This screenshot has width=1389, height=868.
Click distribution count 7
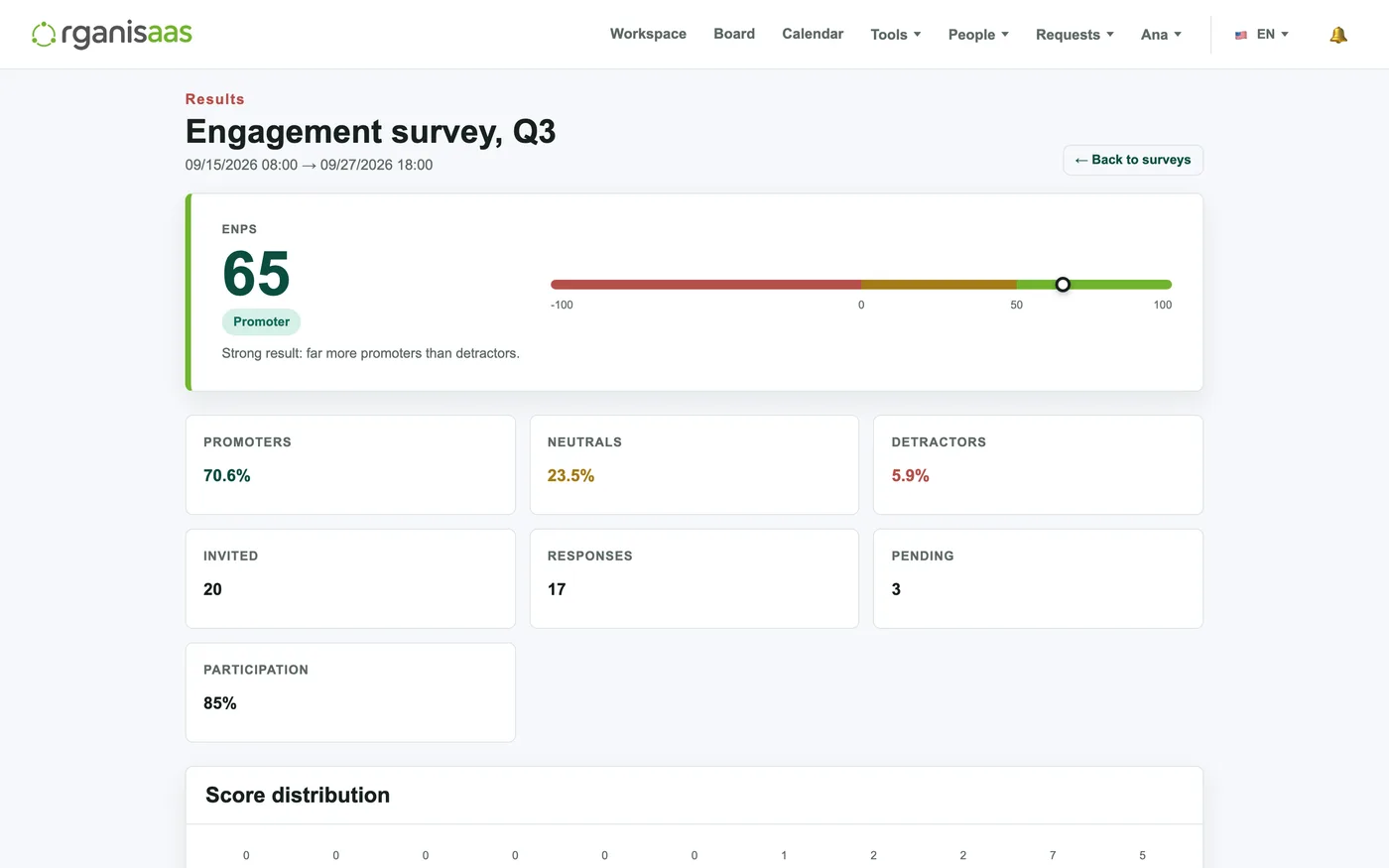(1053, 855)
